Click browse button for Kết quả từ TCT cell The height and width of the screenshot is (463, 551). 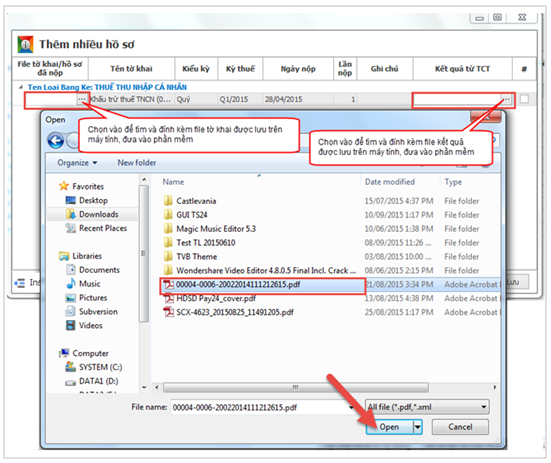click(x=506, y=99)
